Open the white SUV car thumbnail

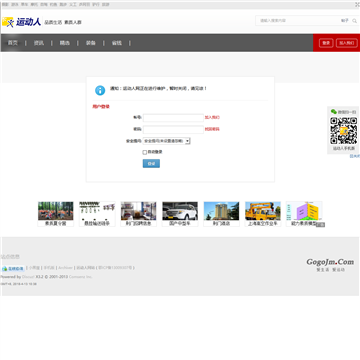tap(180, 211)
